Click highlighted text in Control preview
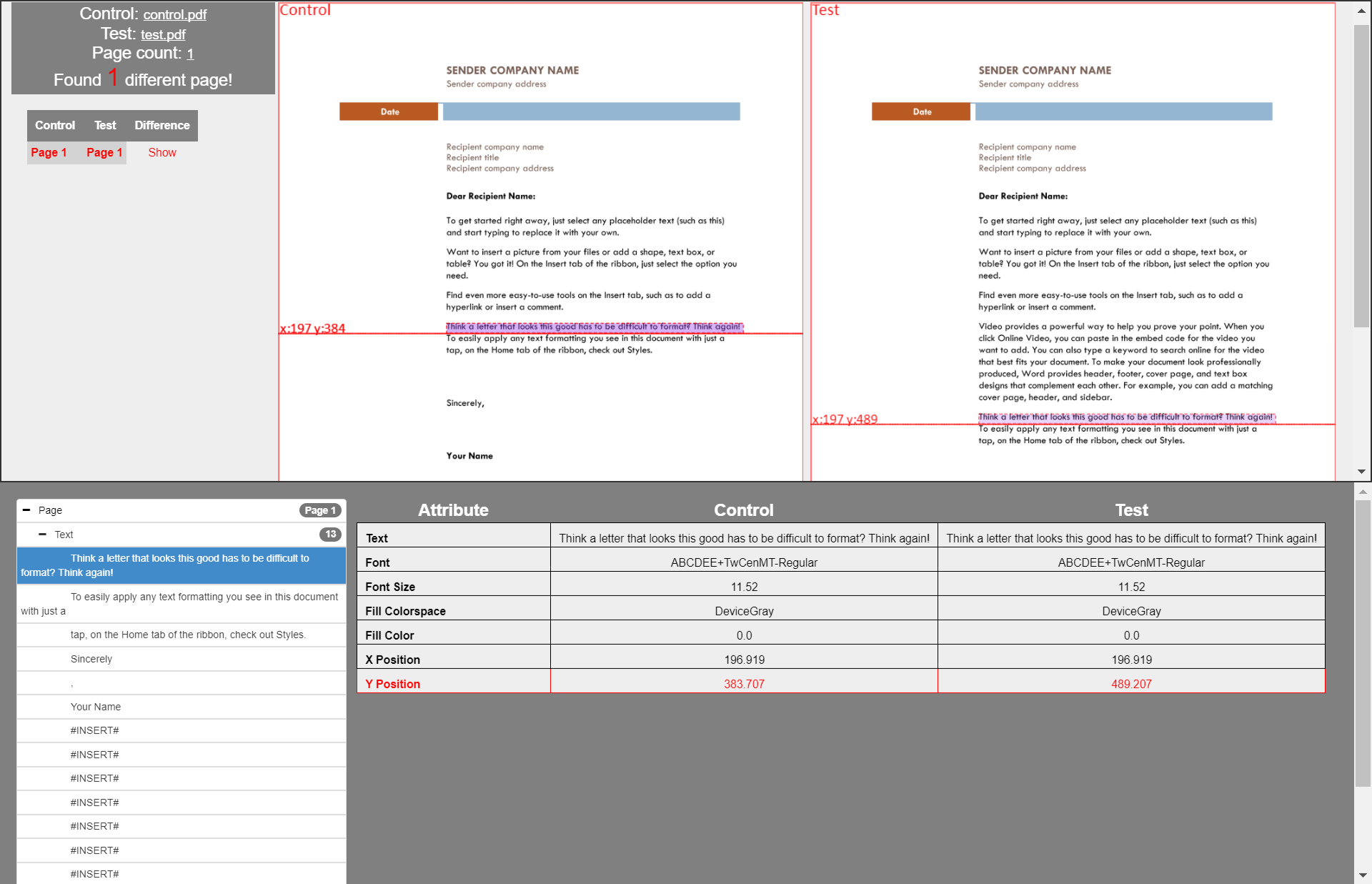The width and height of the screenshot is (1372, 884). [x=593, y=327]
